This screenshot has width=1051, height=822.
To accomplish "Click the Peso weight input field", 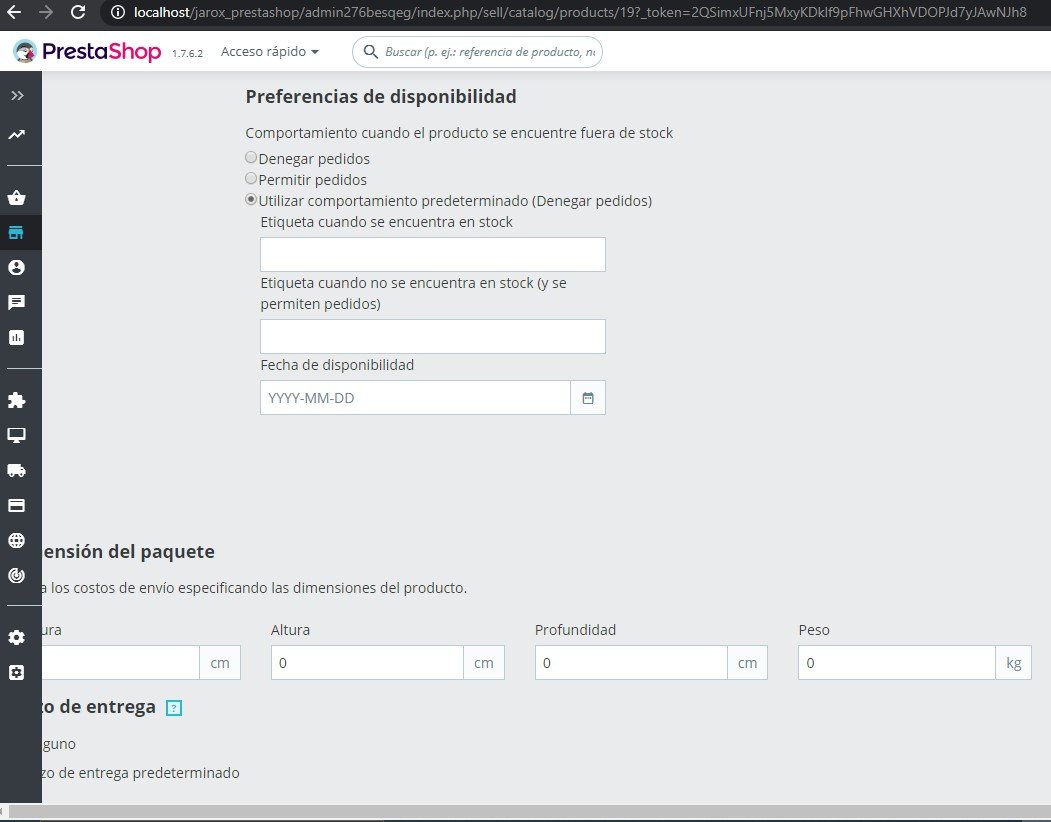I will tap(896, 663).
